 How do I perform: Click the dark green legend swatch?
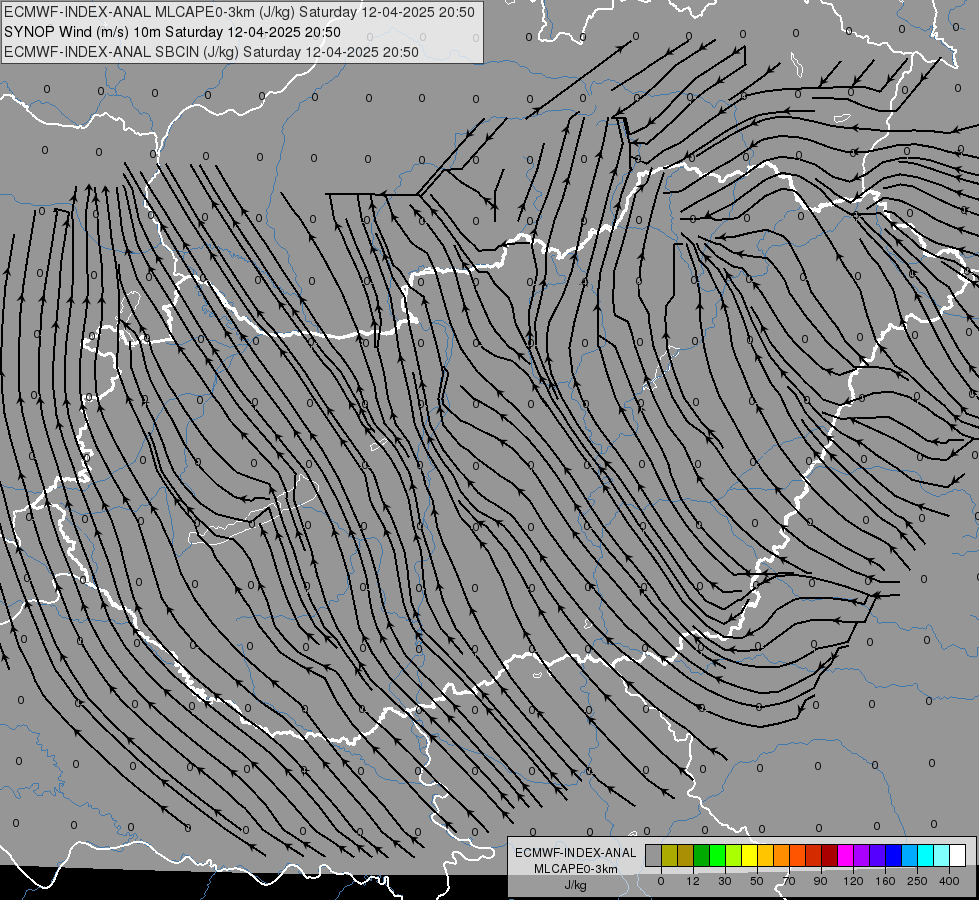click(x=702, y=855)
